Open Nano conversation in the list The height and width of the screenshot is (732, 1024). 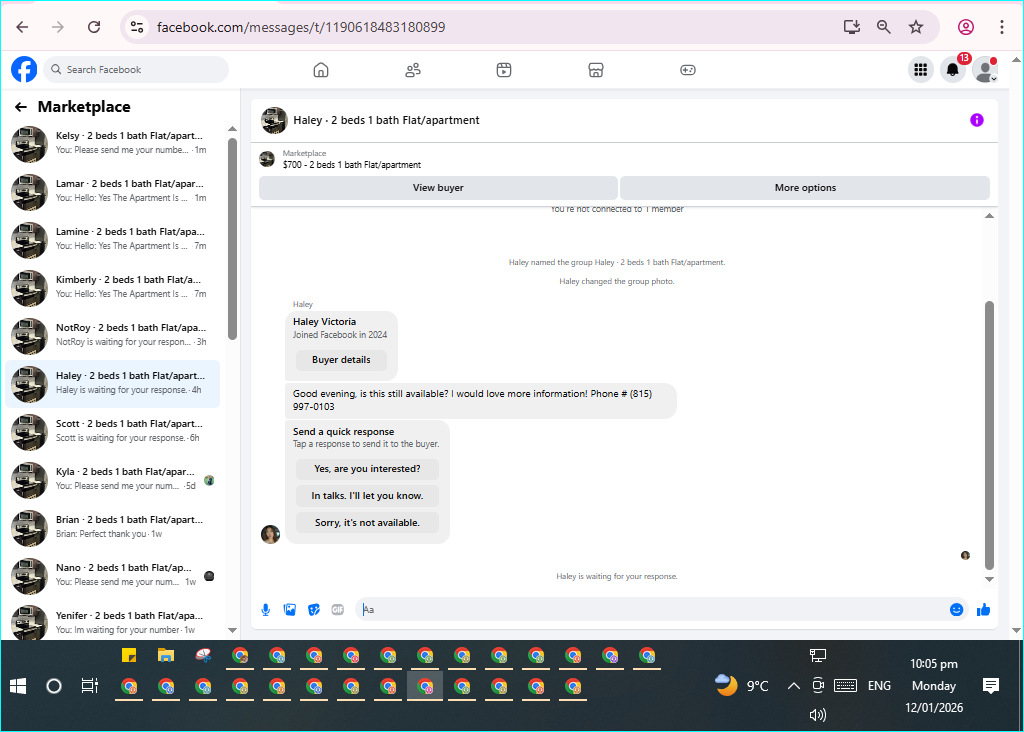coord(112,575)
